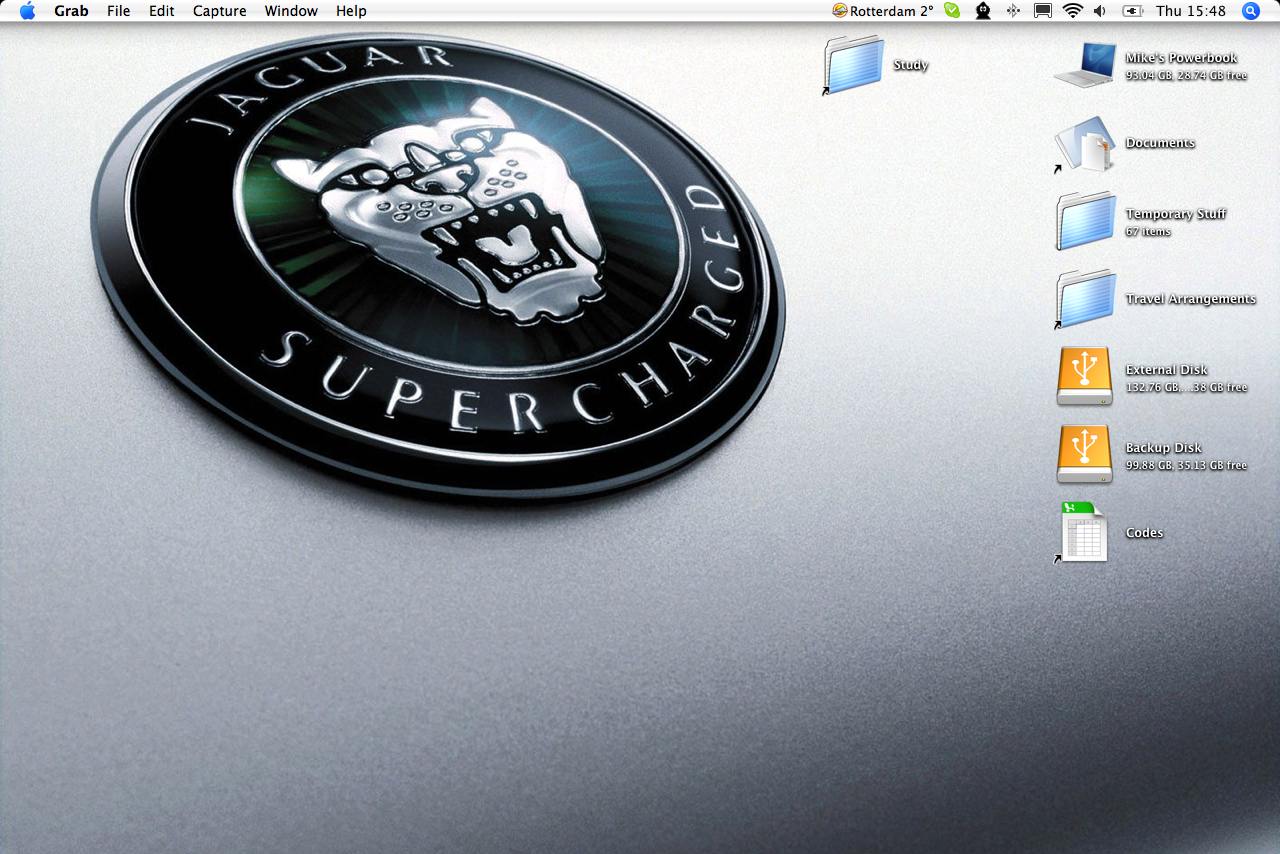Screen dimensions: 1280x854
Task: Open the Edit menu
Action: click(161, 11)
